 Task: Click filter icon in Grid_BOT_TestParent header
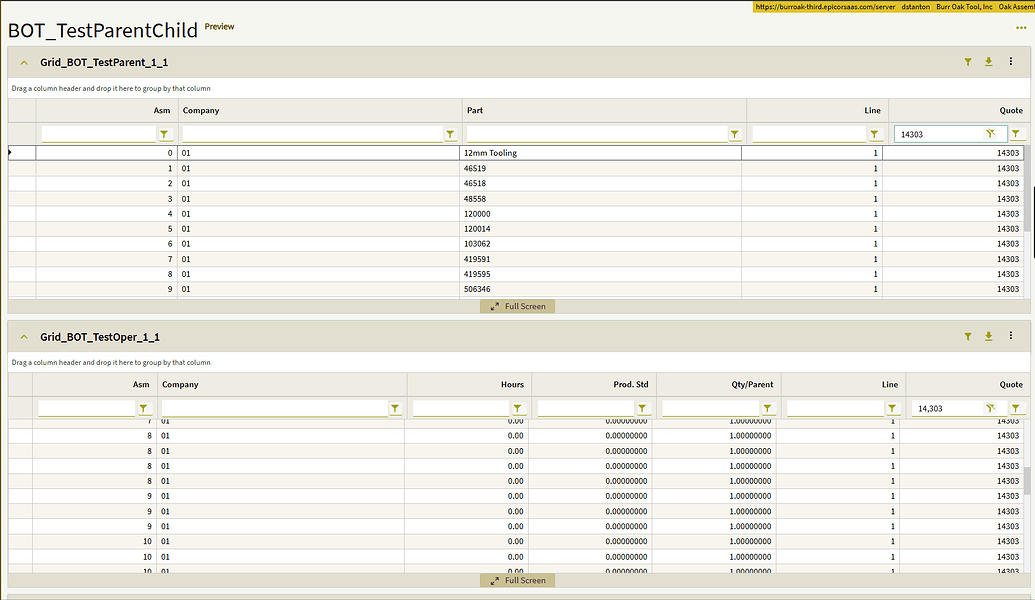pyautogui.click(x=967, y=62)
